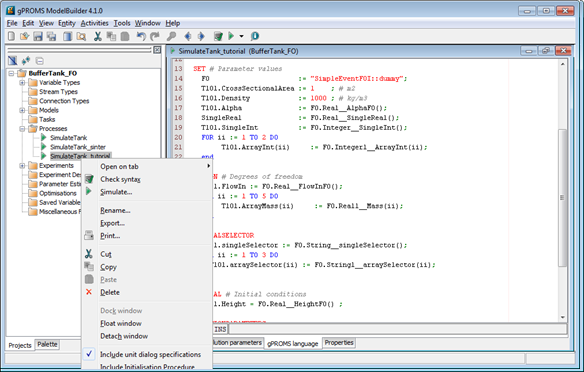The height and width of the screenshot is (372, 584).
Task: Click the green Simulate play icon in toolbar
Action: coord(231,36)
